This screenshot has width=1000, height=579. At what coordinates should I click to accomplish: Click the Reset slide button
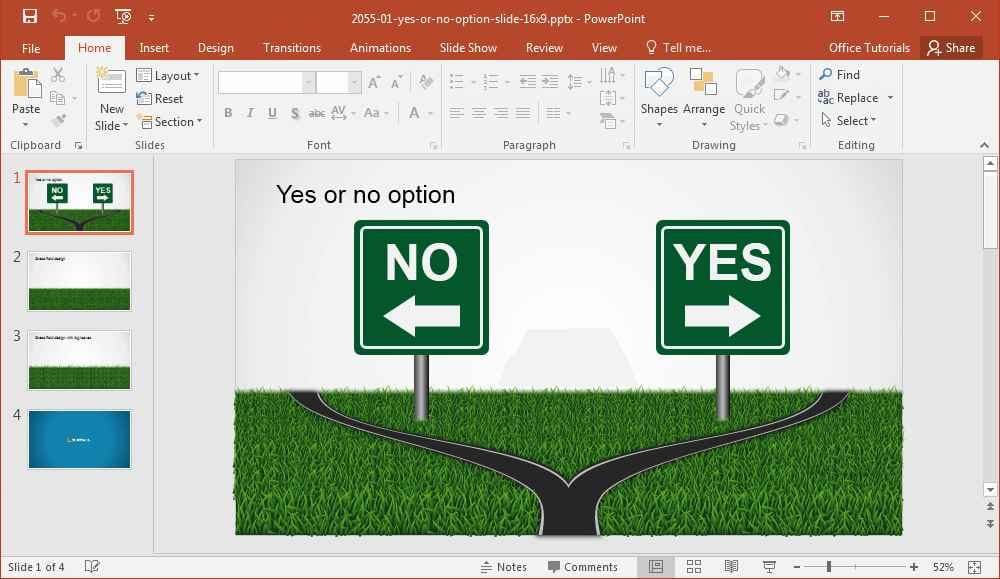(160, 98)
